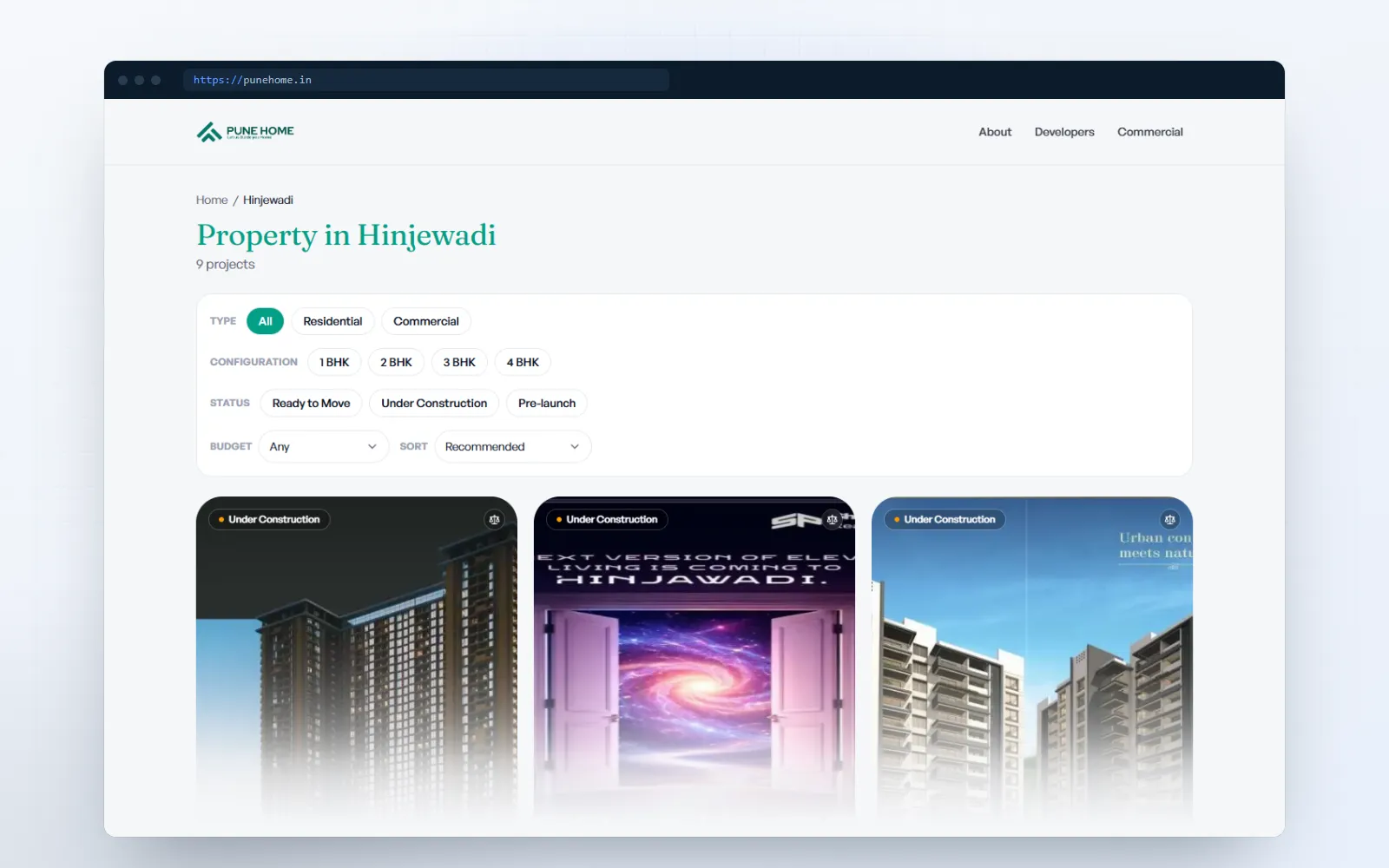Screen dimensions: 1389x868
Task: Click the '9 projects' count text
Action: (226, 264)
